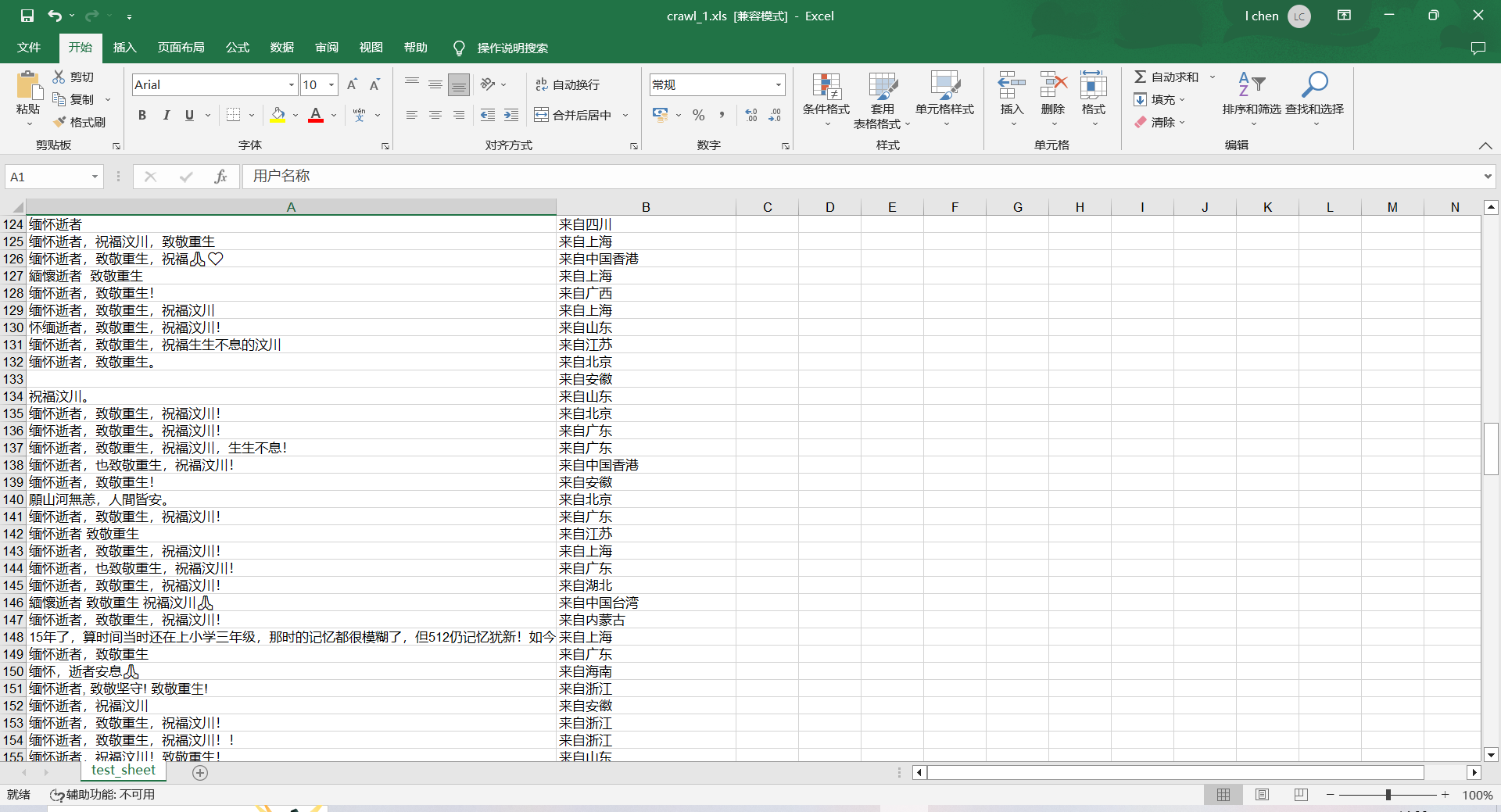Toggle Underline formatting
Screen dimensions: 1501x812
pyautogui.click(x=189, y=115)
